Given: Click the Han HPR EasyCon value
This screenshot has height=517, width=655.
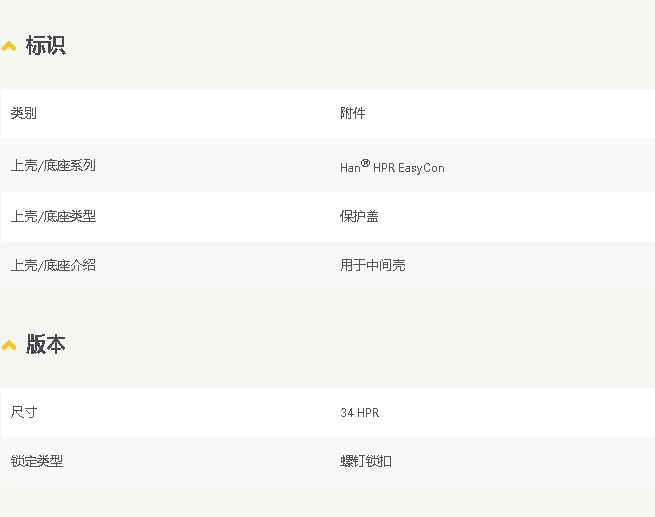Looking at the screenshot, I should (x=392, y=166).
